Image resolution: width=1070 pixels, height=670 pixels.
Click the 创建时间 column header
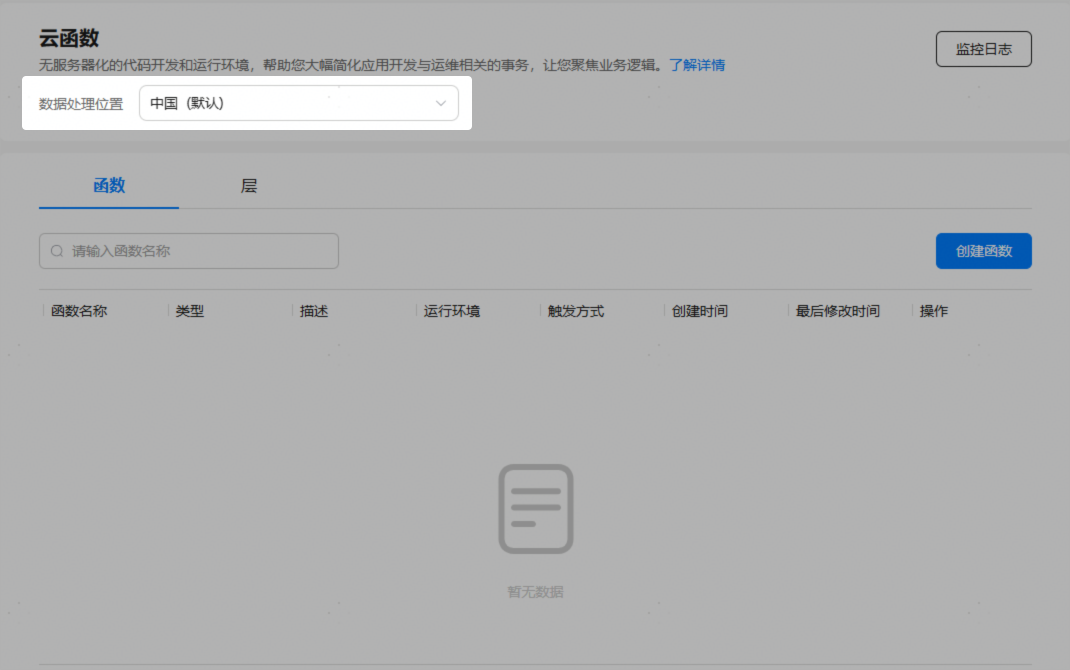(x=700, y=311)
